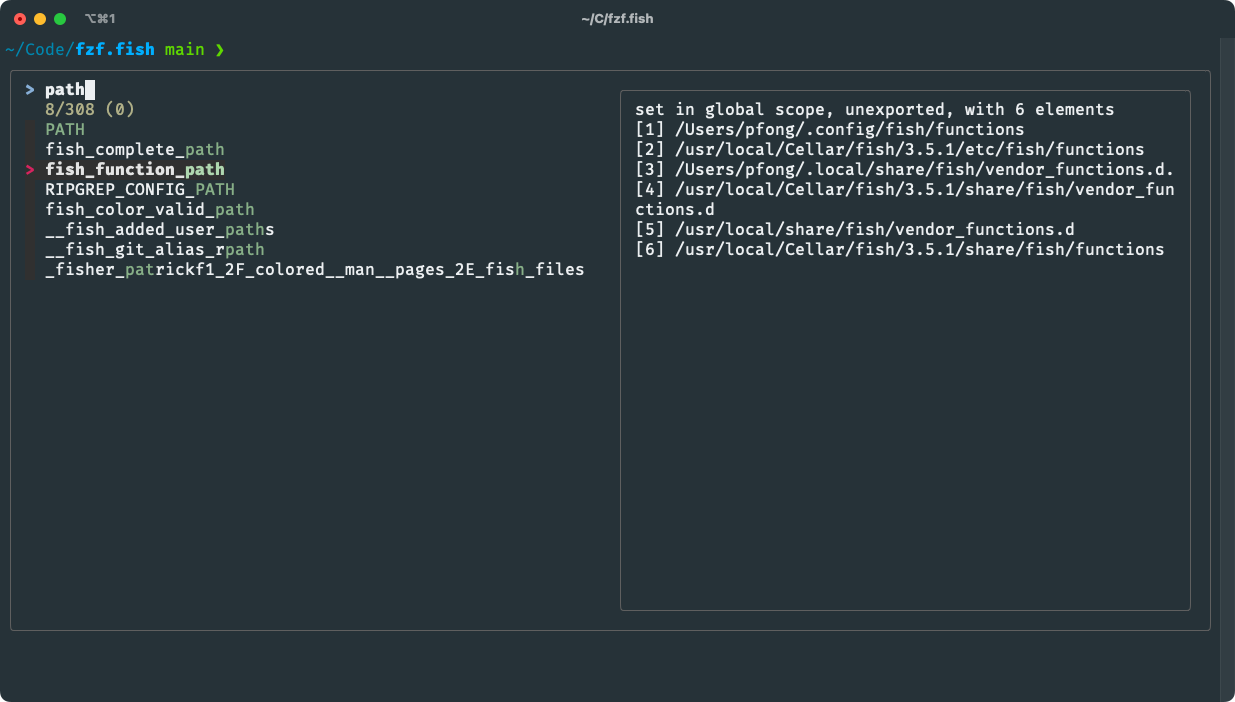
Task: Maximize the terminal with the green button
Action: click(60, 19)
